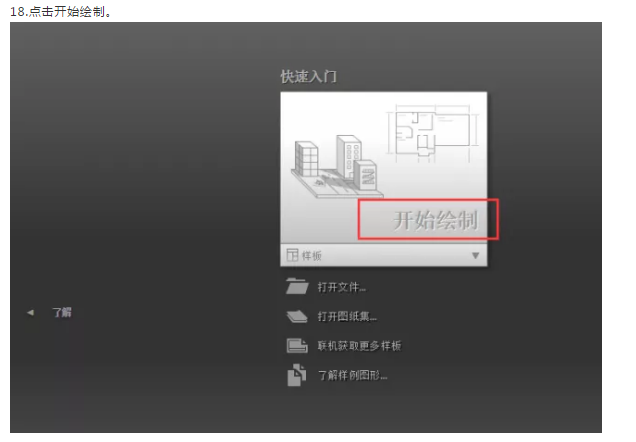The width and height of the screenshot is (636, 442).
Task: Open the 样板 template label
Action: [x=312, y=255]
